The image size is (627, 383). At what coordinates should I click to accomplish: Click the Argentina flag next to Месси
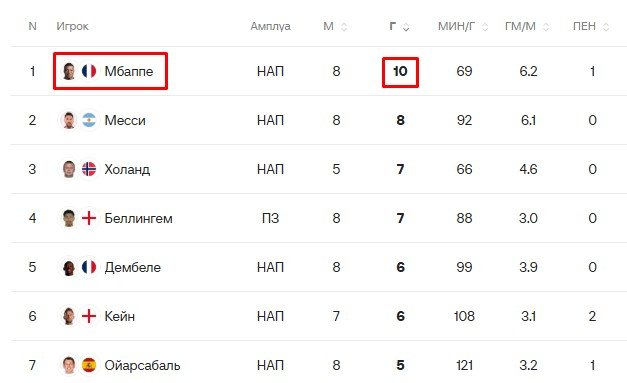(89, 120)
